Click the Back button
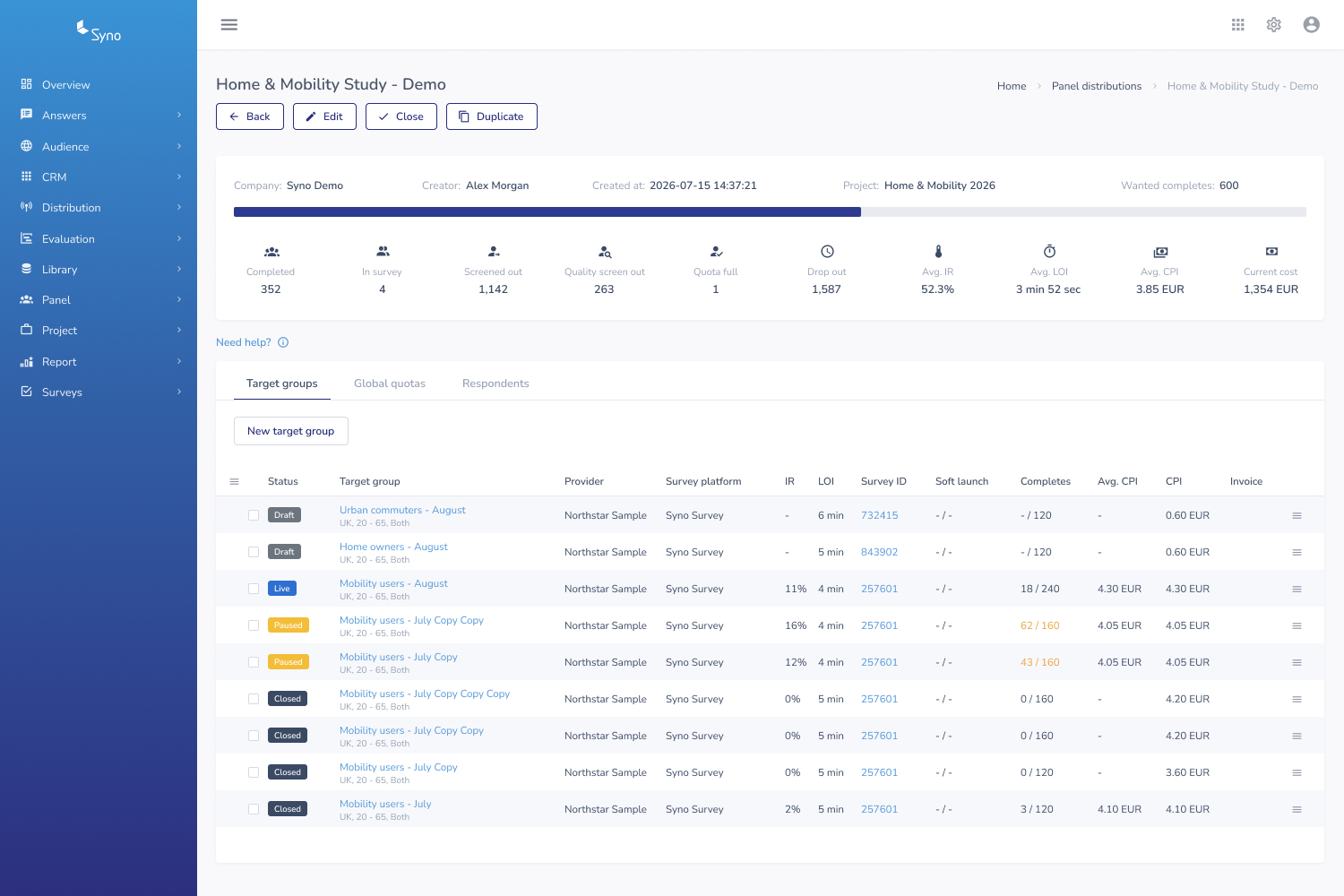This screenshot has width=1344, height=896. point(250,116)
